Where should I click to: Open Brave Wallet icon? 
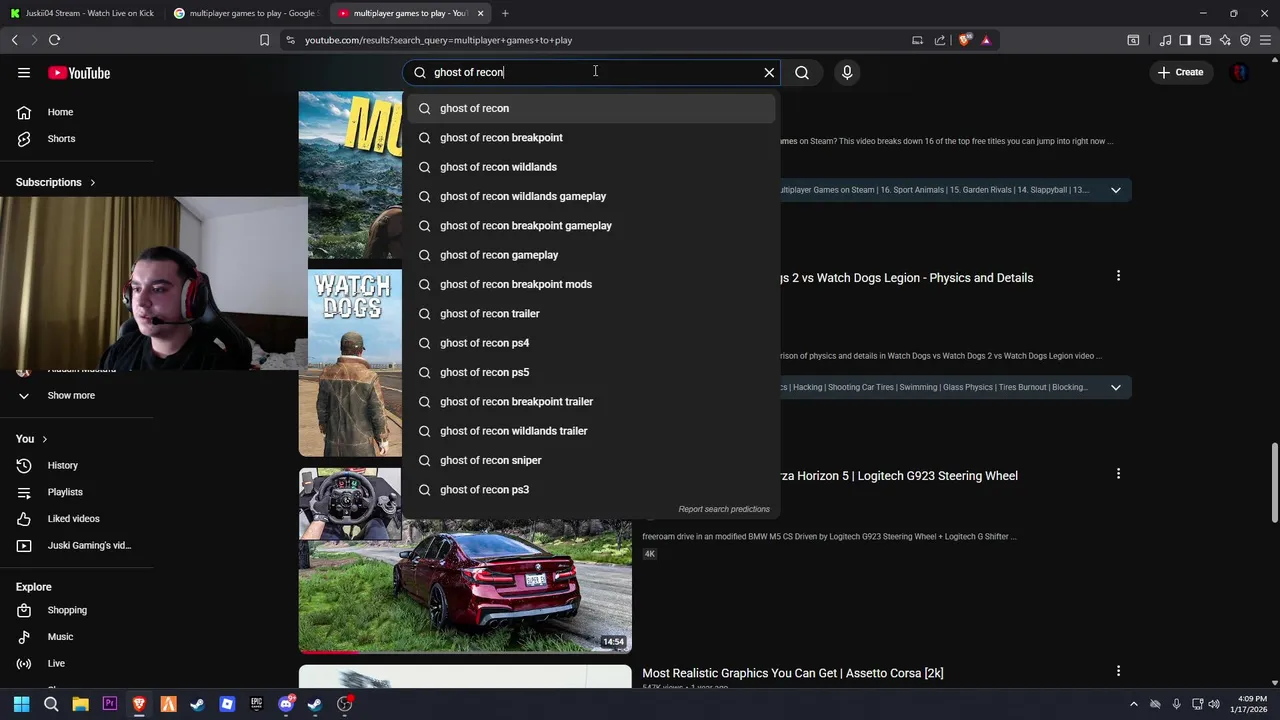point(1205,40)
